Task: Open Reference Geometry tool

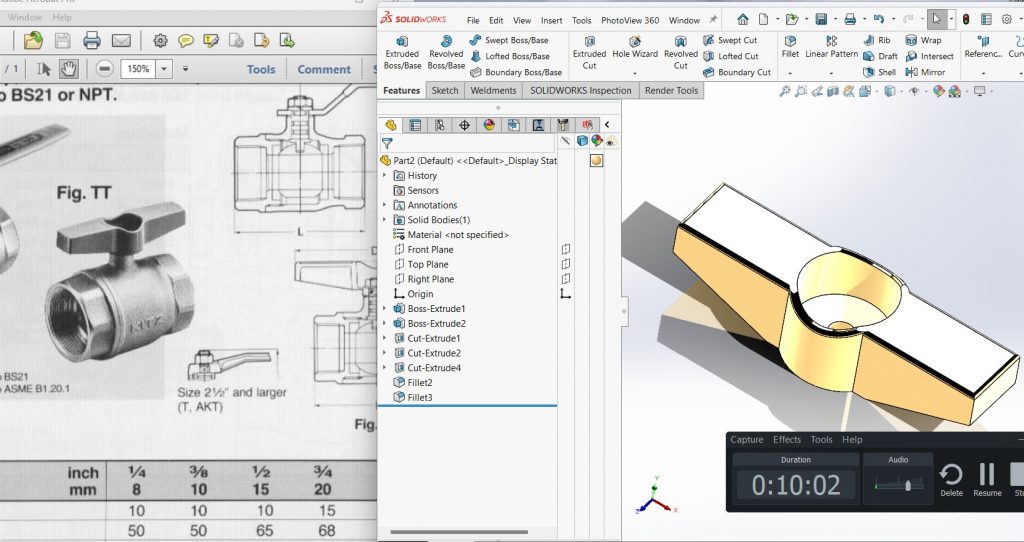Action: click(x=983, y=48)
